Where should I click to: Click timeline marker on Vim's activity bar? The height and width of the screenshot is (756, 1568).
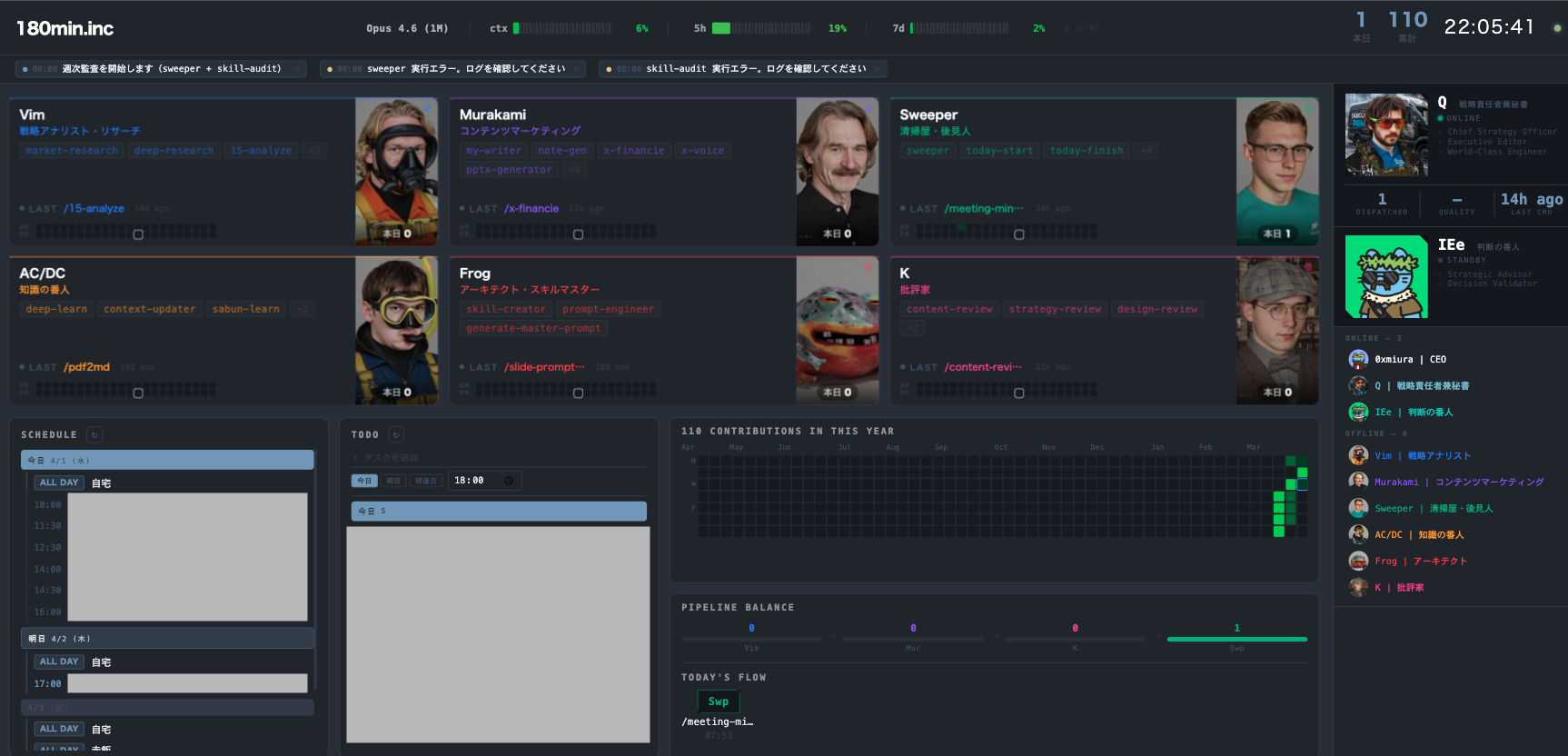[x=138, y=234]
